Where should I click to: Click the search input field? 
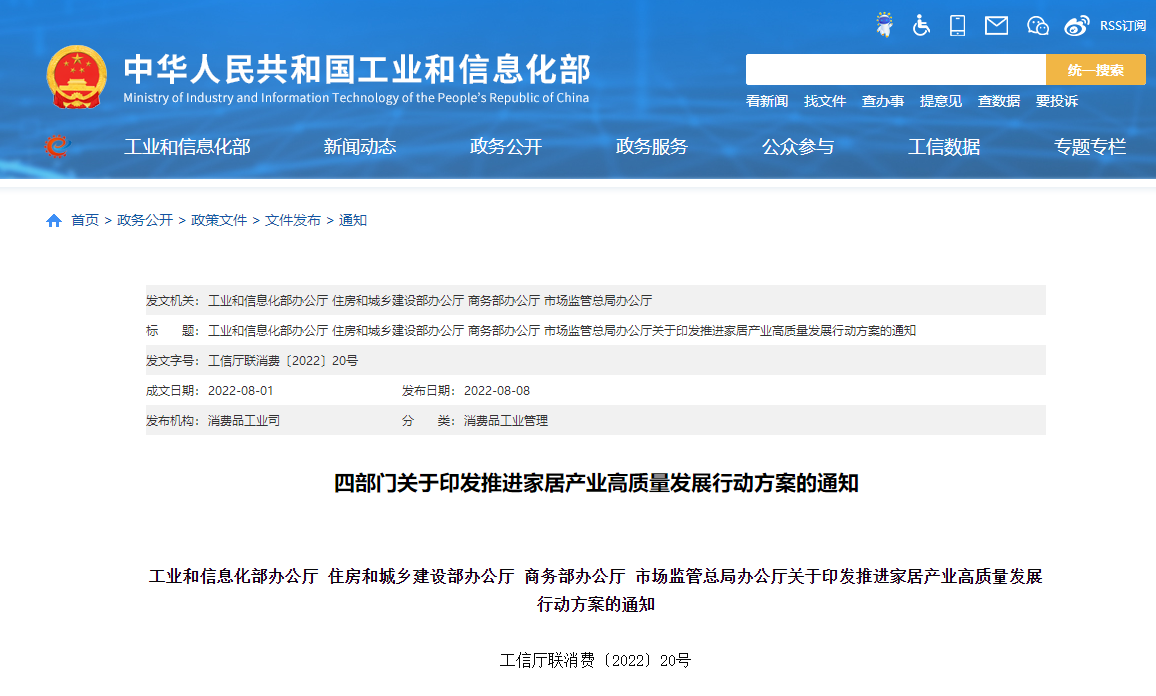tap(896, 69)
